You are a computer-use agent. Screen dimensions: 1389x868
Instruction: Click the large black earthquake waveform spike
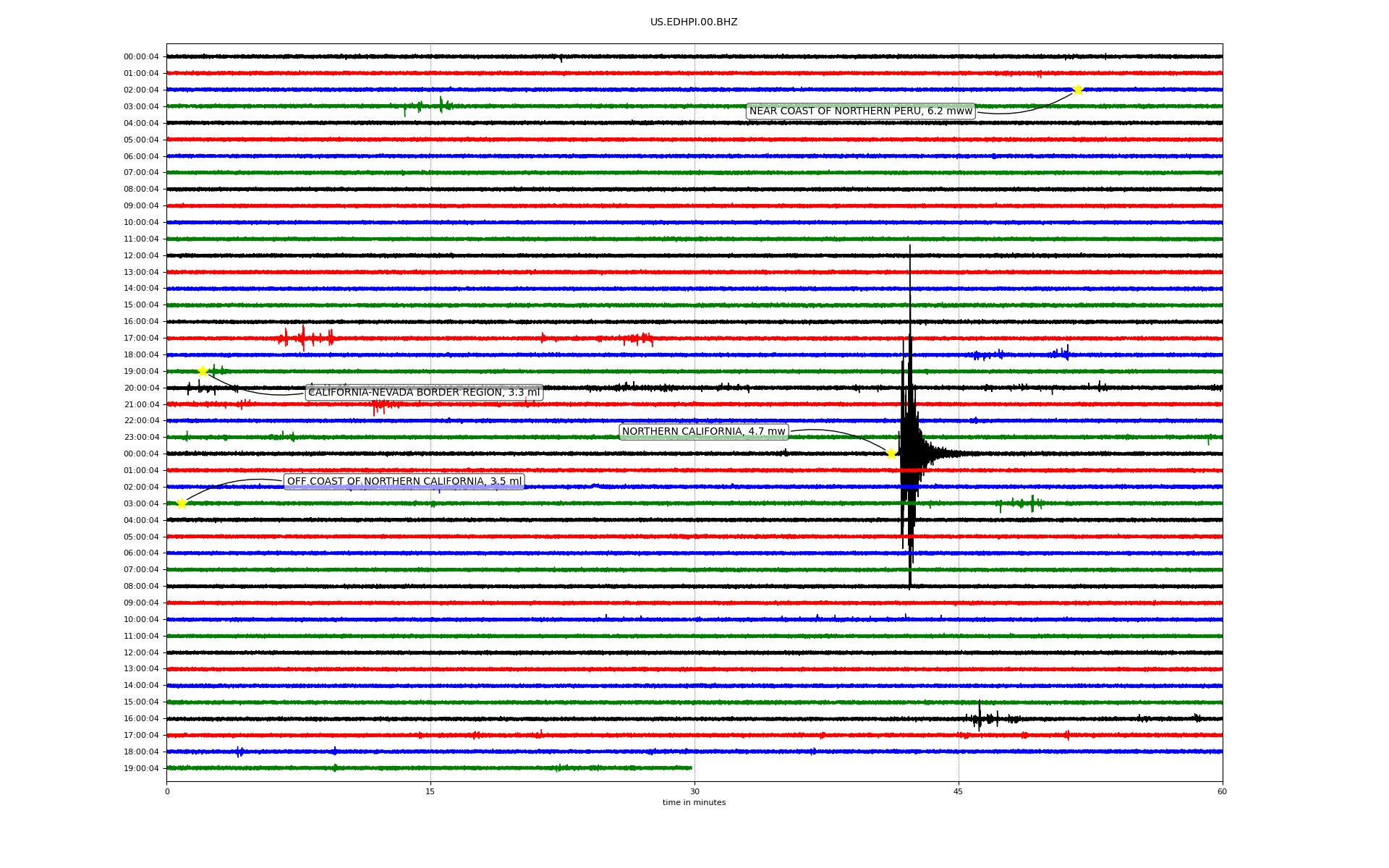pyautogui.click(x=909, y=434)
